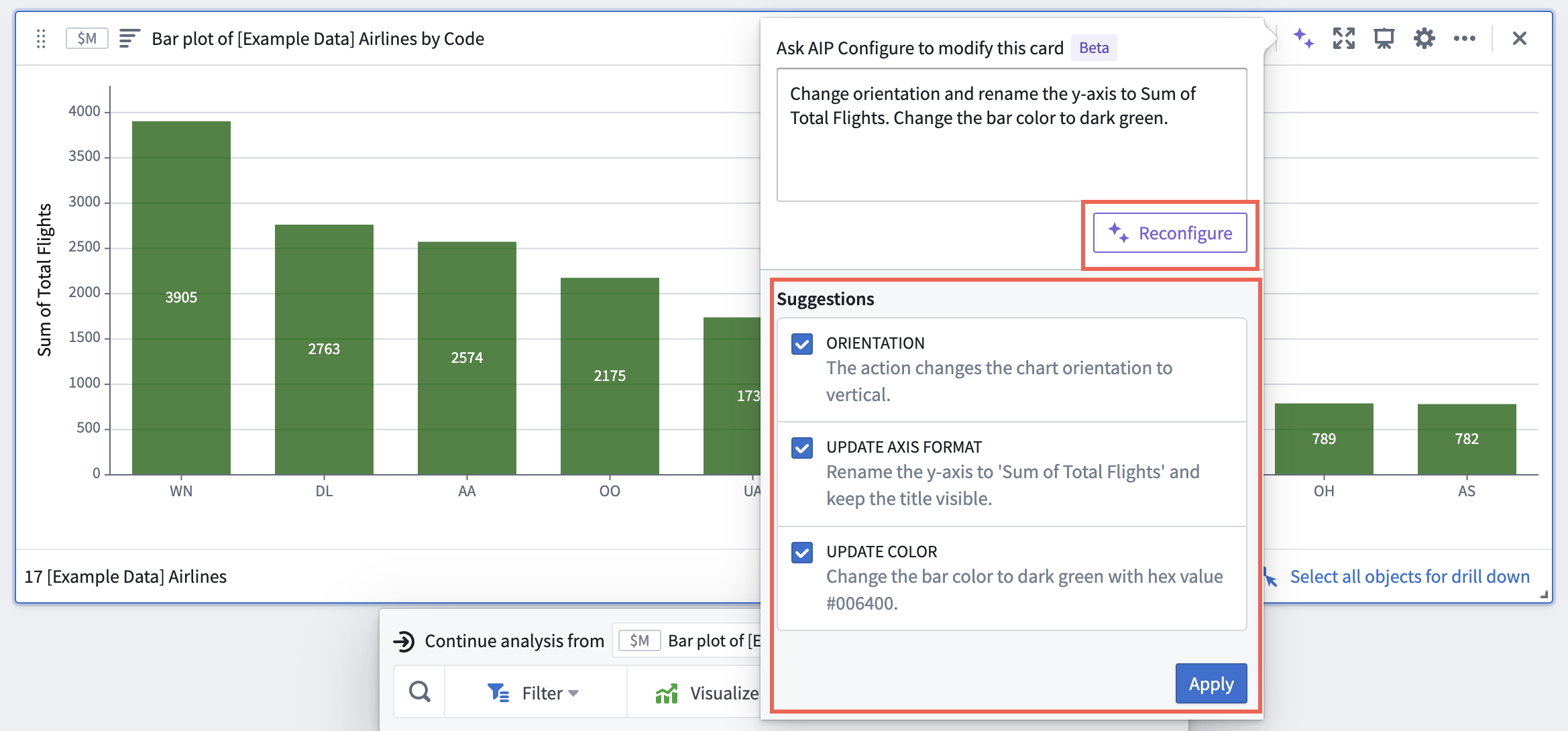Click the Reconfigure button
The height and width of the screenshot is (731, 1568).
pos(1170,233)
